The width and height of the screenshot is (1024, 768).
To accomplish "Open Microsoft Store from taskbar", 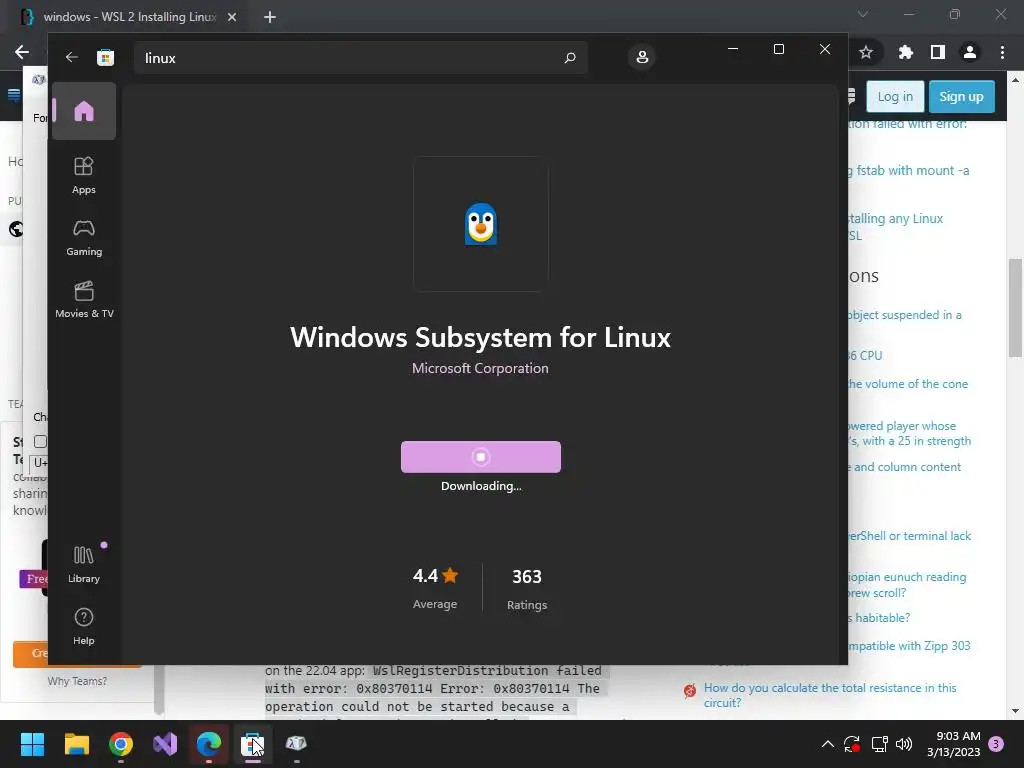I will coord(253,744).
